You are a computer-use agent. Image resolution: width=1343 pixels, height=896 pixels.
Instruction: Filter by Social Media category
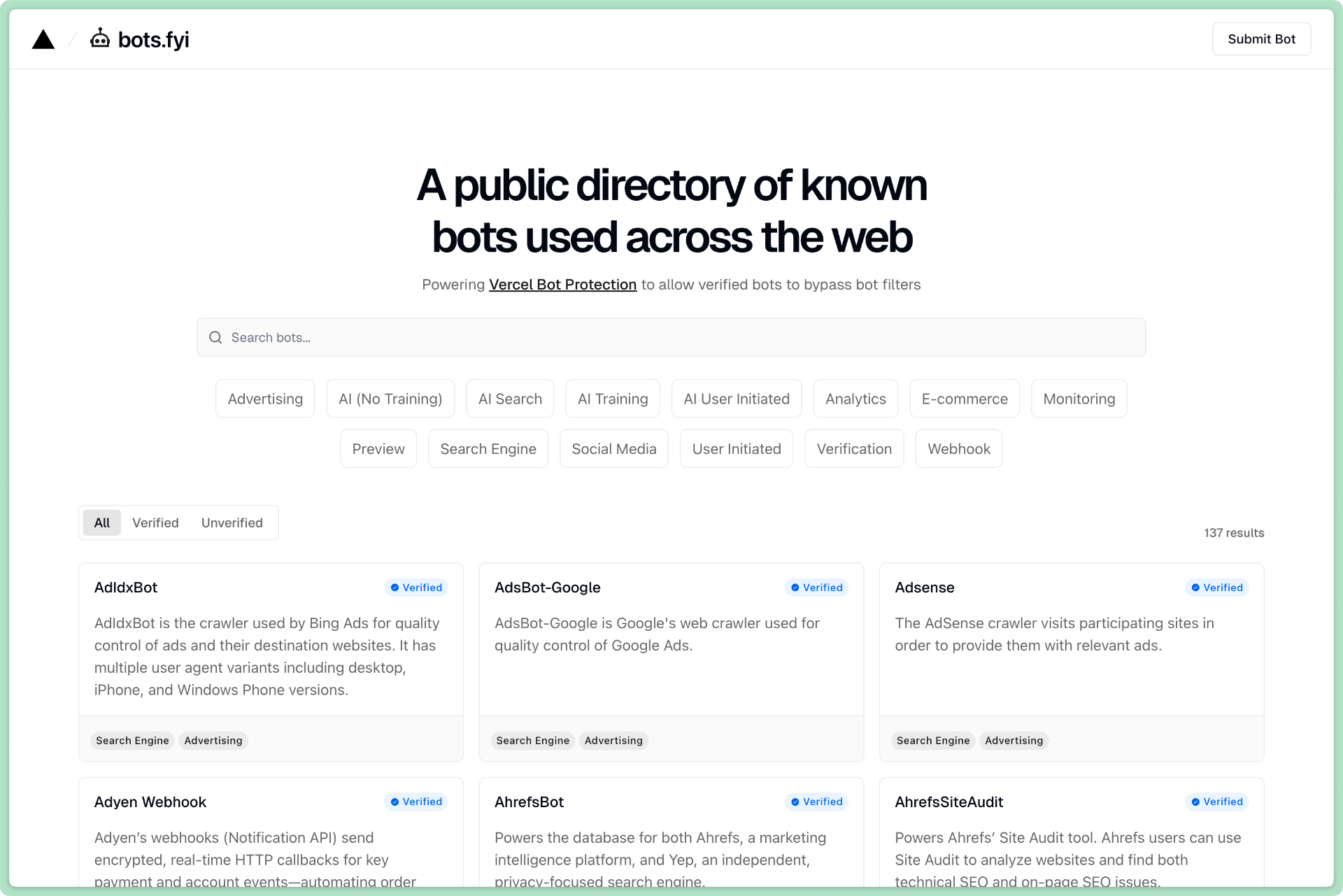[614, 449]
